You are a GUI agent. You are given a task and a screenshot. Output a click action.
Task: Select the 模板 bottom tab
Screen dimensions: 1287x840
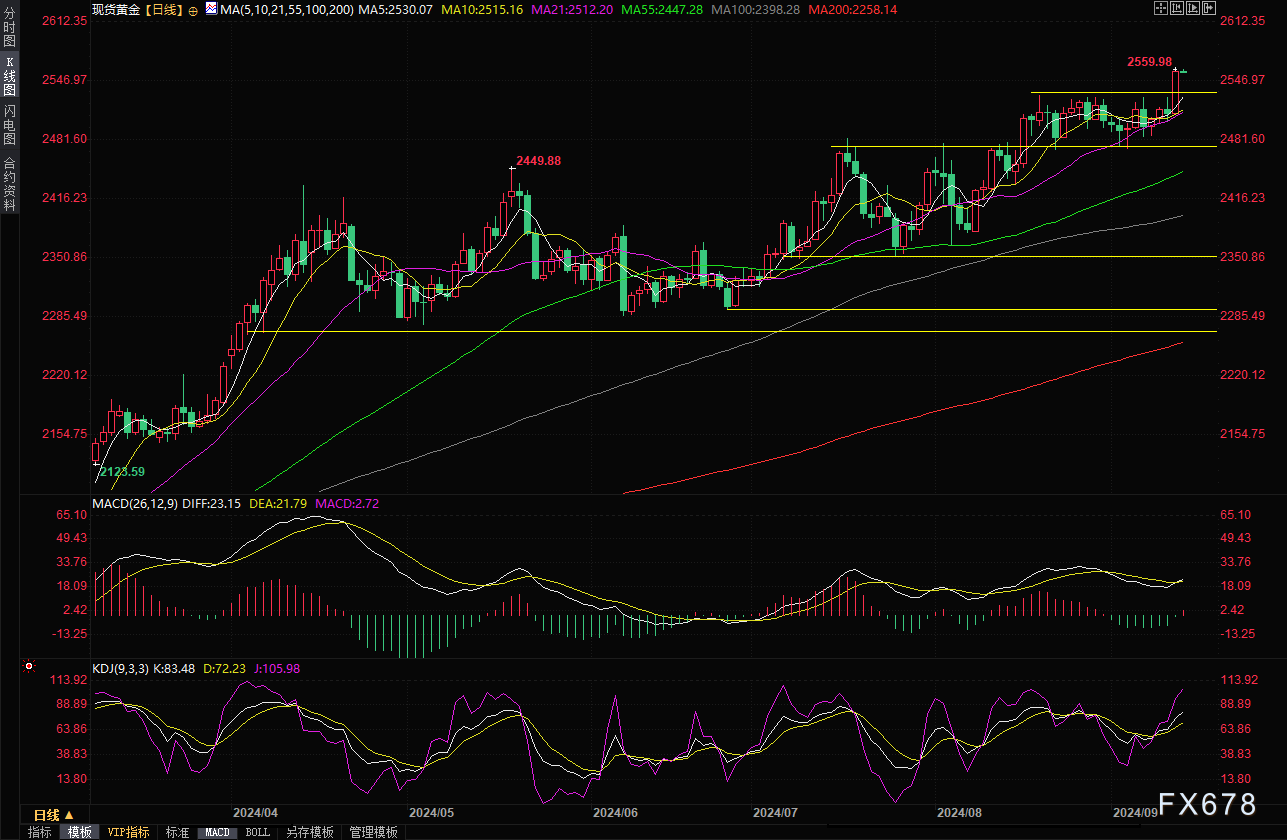point(79,832)
